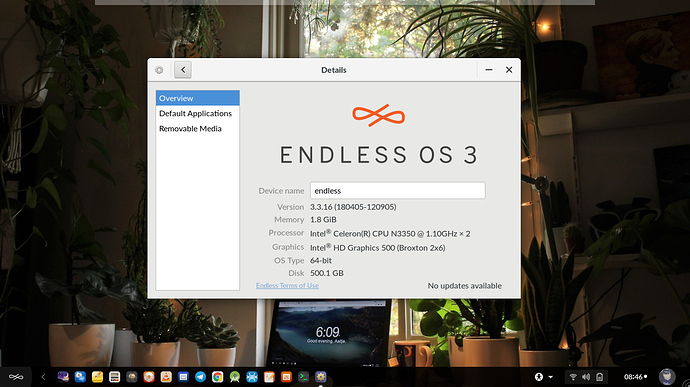690x387 pixels.
Task: Click the settings gear icon in Details header
Action: pyautogui.click(x=159, y=70)
